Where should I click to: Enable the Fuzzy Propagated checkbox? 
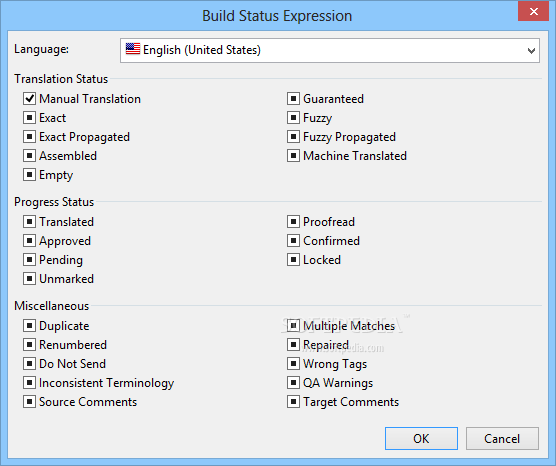(293, 137)
